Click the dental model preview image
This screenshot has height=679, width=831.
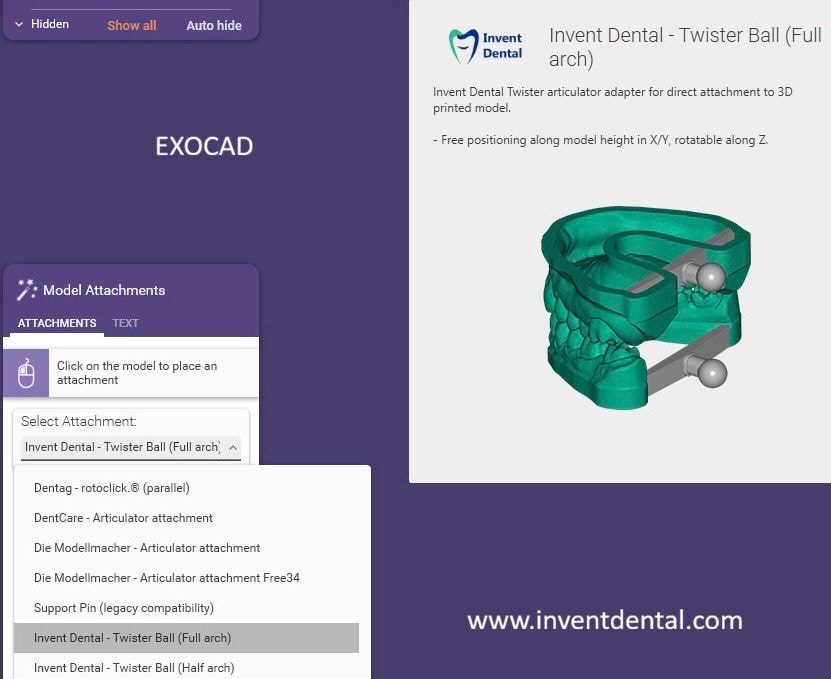click(646, 307)
